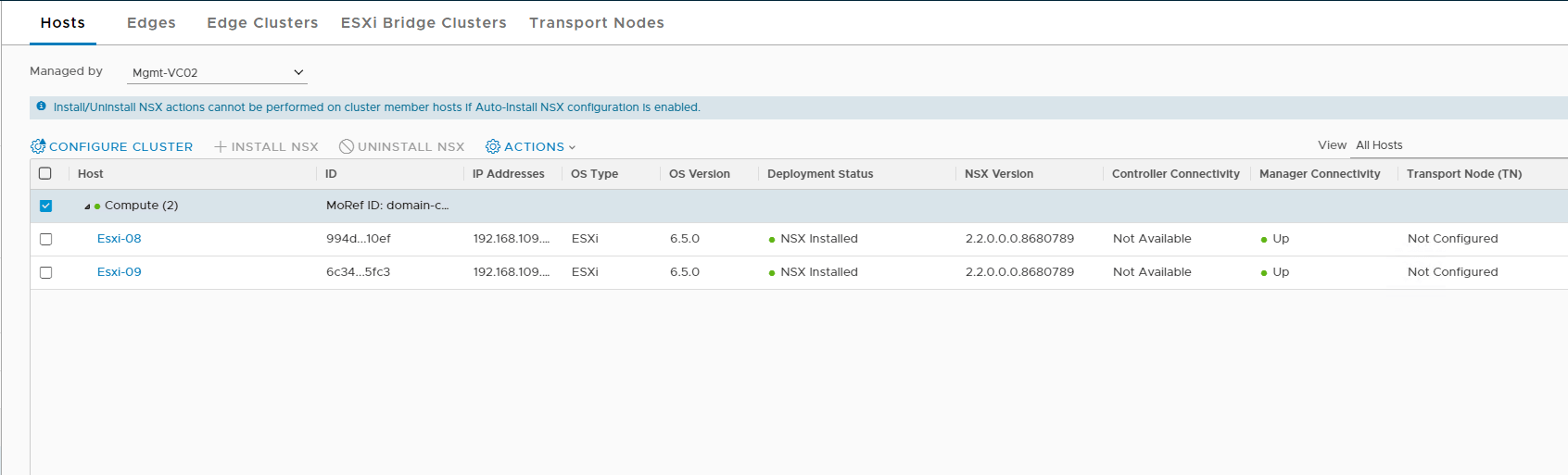Toggle the select-all hosts header checkbox
This screenshot has height=475, width=1568.
click(45, 173)
